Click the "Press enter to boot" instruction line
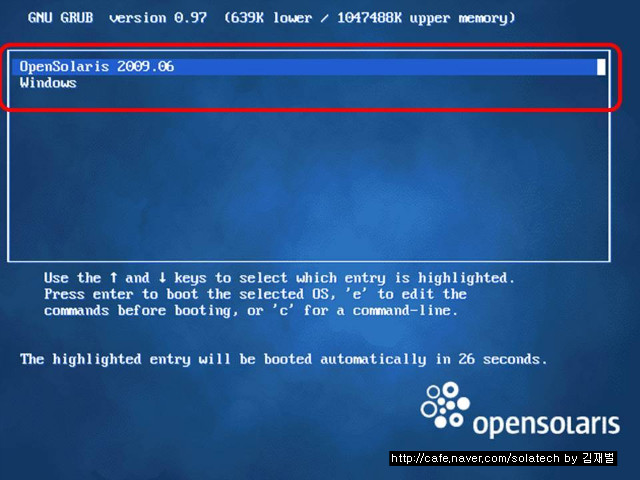640x480 pixels. click(255, 294)
